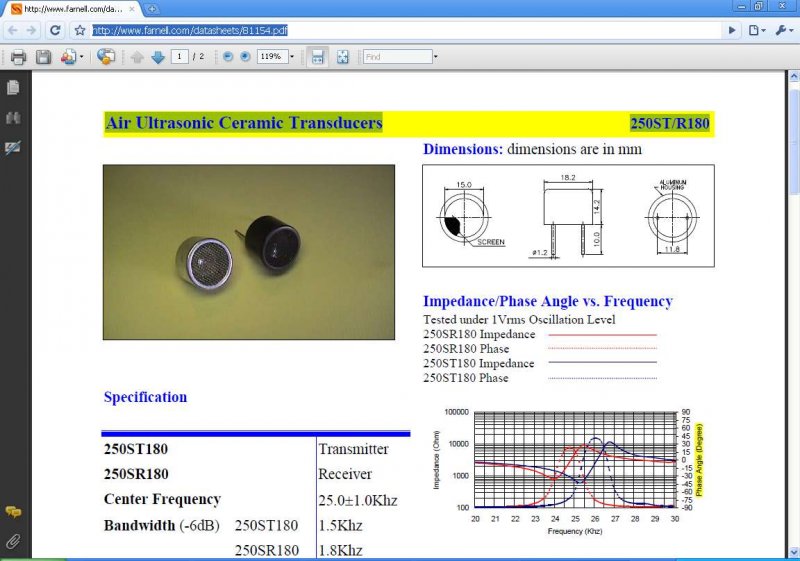
Task: Click the '250ST180 Impedance' legend entry
Action: click(x=479, y=364)
